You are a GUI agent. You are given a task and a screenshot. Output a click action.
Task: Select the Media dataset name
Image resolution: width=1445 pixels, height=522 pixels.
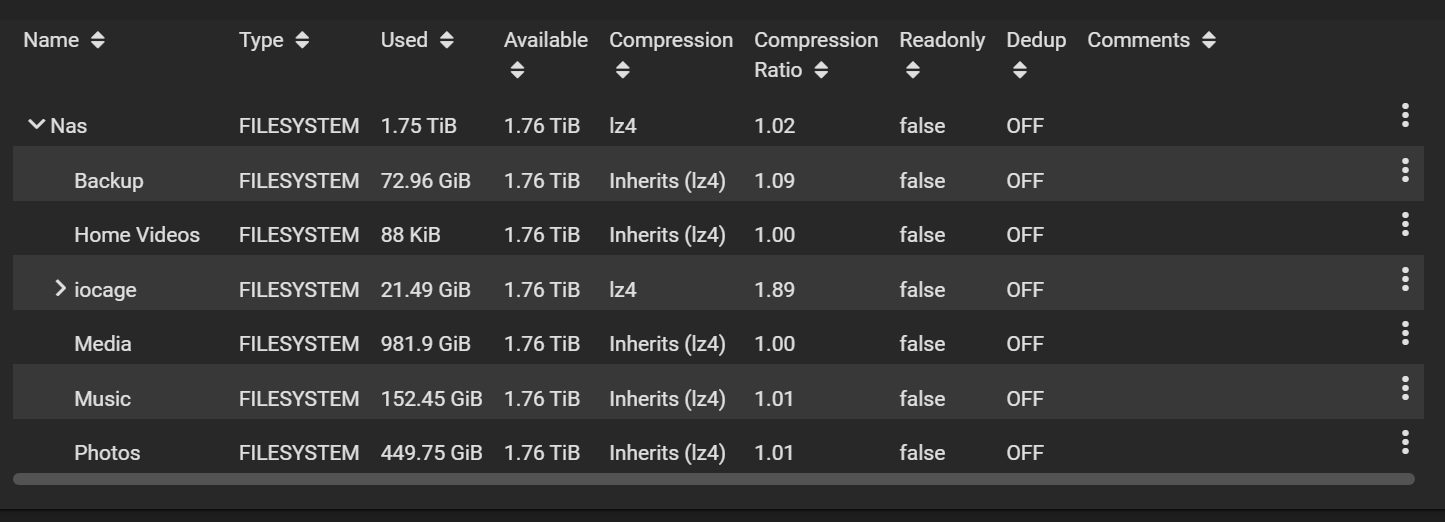pyautogui.click(x=102, y=344)
